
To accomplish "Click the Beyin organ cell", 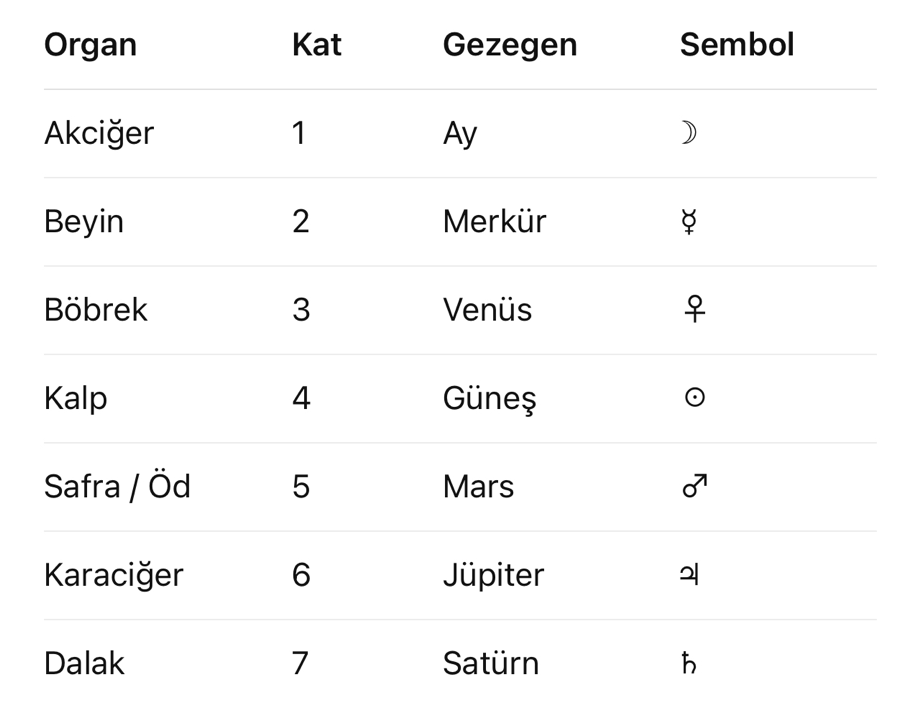I will 84,221.
